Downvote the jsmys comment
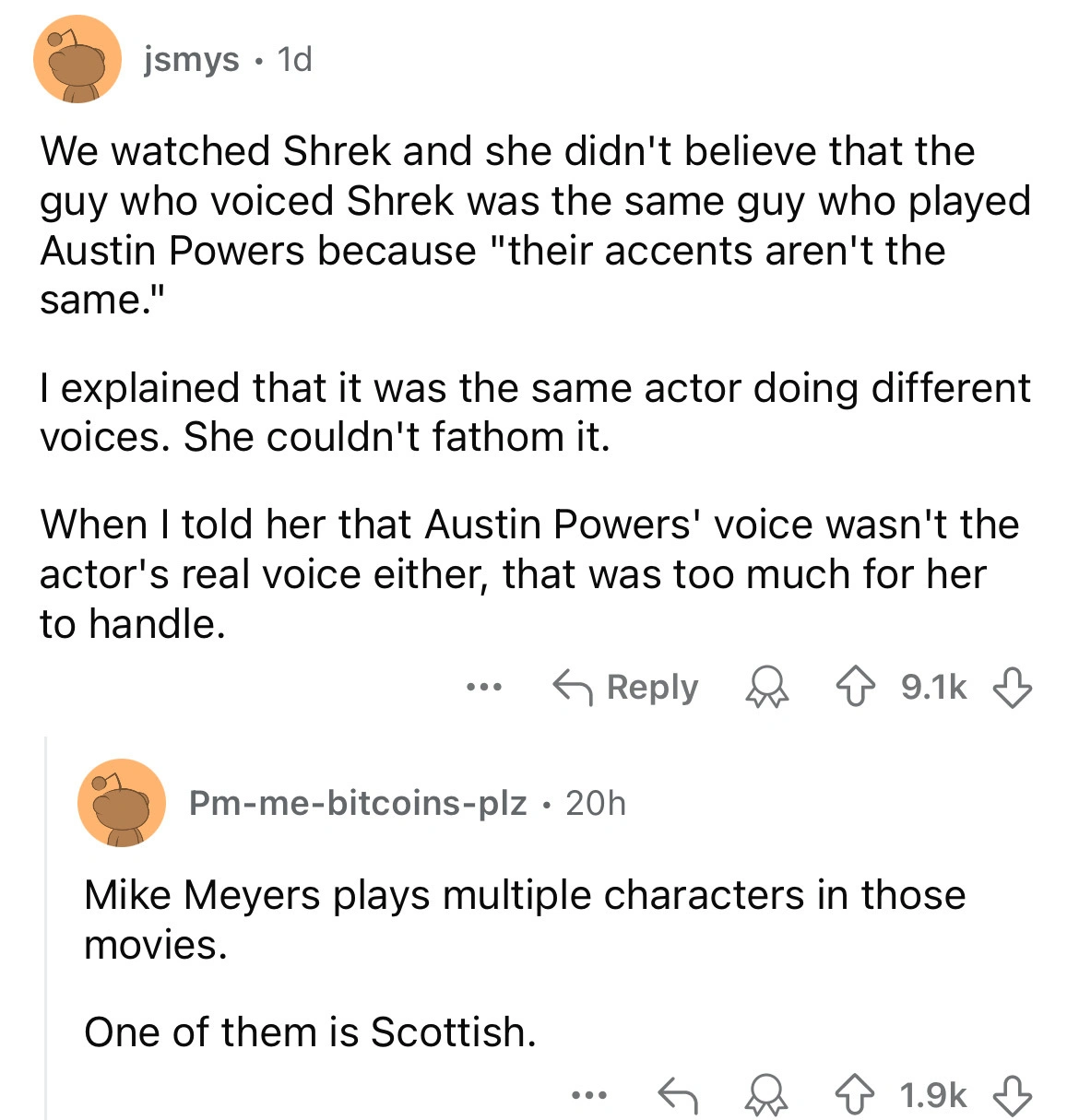The image size is (1079, 1120). pos(1012,688)
